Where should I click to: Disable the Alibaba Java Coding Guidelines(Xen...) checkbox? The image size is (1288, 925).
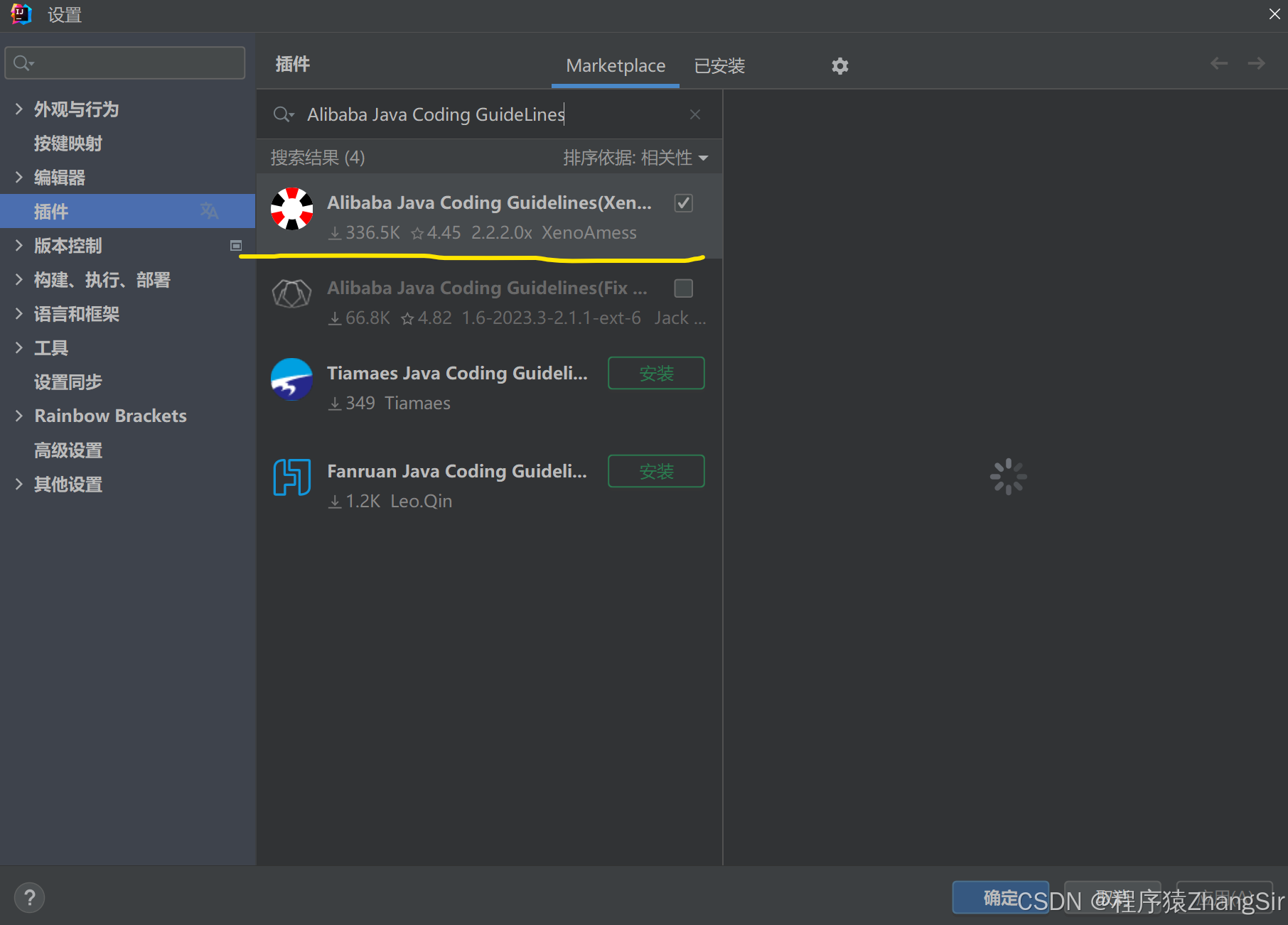(x=683, y=203)
